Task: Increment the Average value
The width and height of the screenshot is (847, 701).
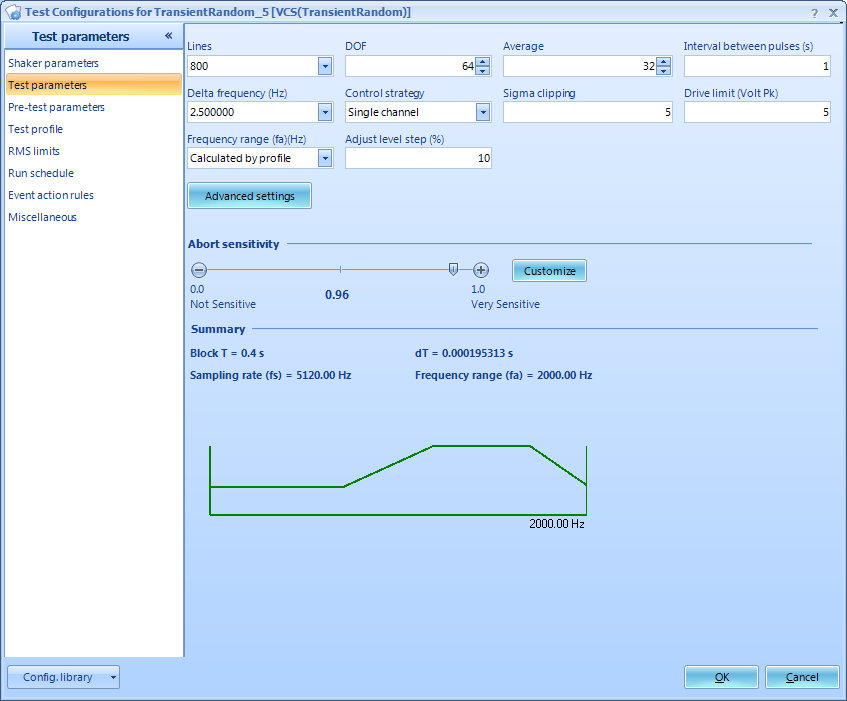Action: 663,62
